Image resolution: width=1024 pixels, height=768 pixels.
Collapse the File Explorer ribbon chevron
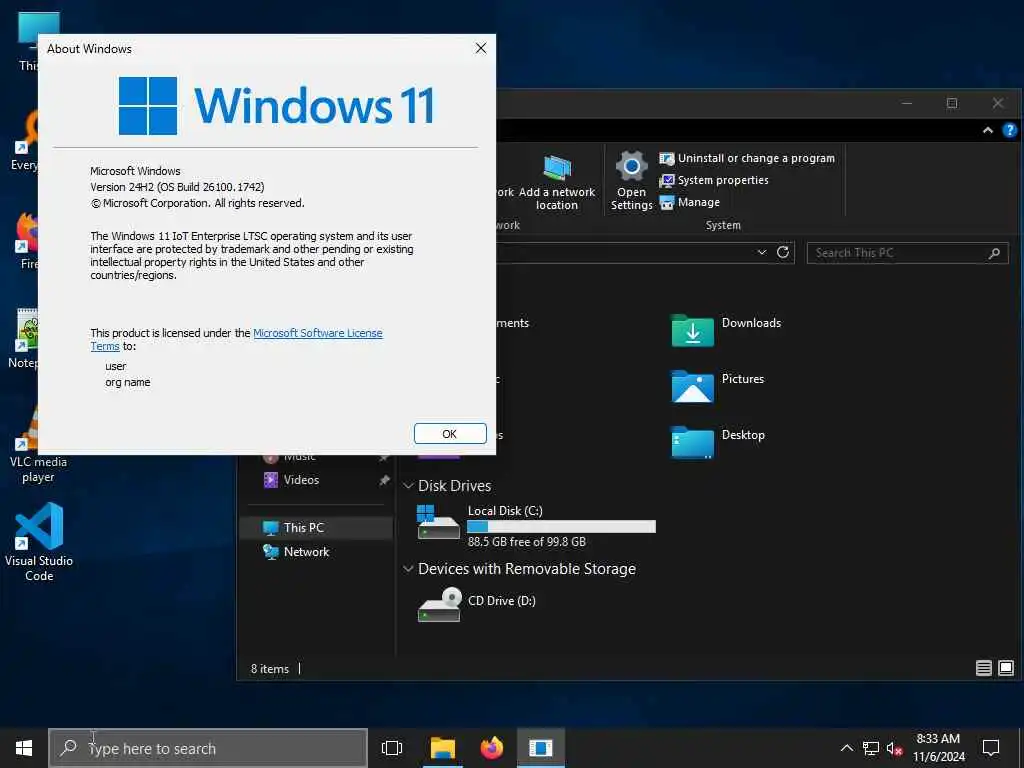pyautogui.click(x=988, y=131)
